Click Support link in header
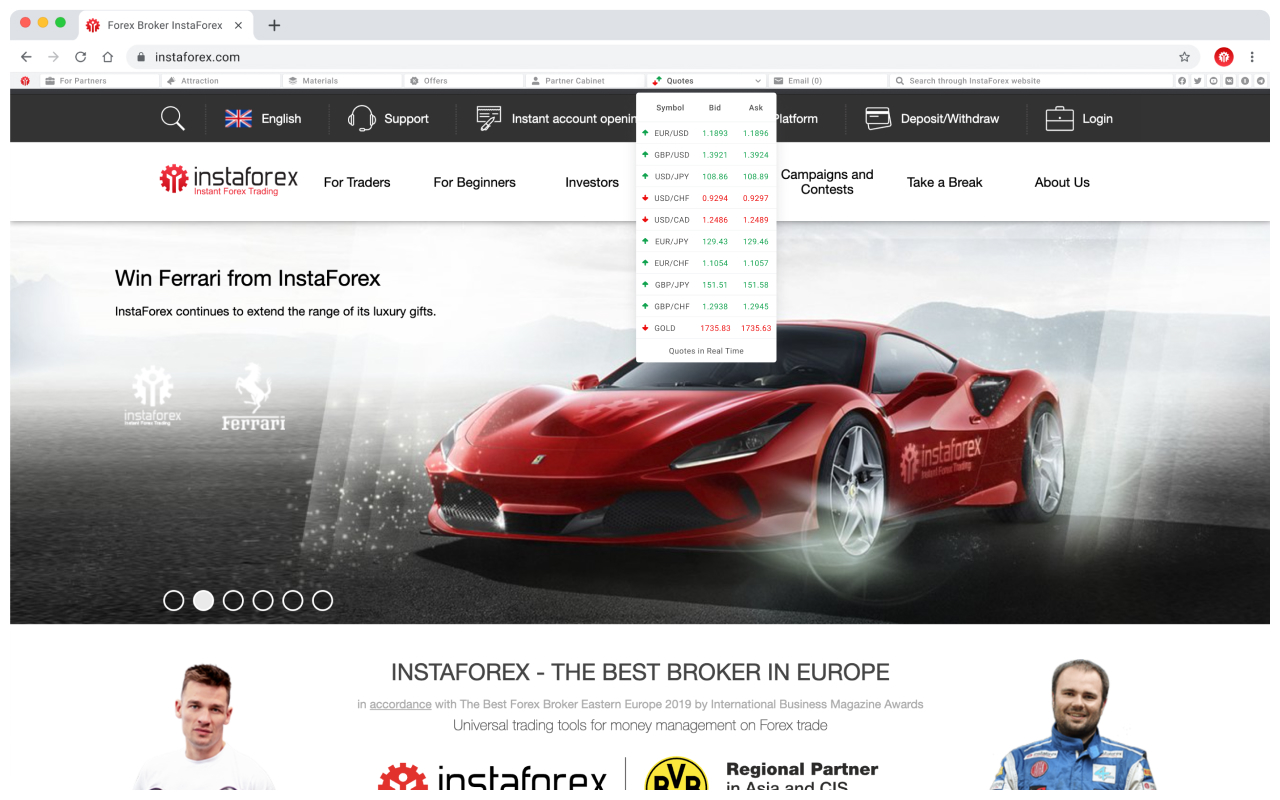The image size is (1280, 800). click(406, 119)
